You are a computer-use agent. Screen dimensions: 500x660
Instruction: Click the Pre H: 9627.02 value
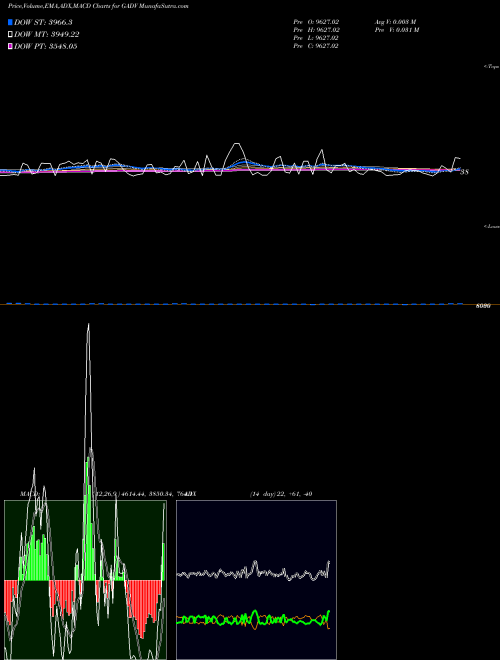[316, 30]
